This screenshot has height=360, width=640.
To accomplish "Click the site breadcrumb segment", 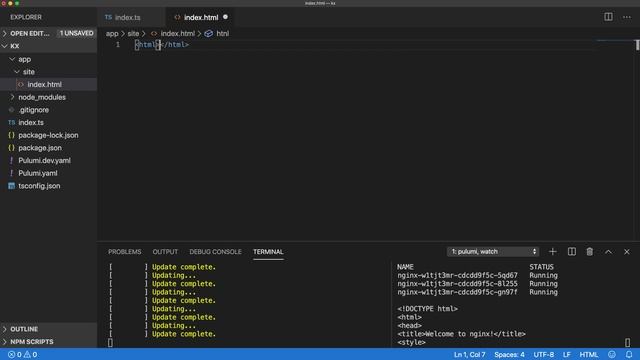I will 133,33.
